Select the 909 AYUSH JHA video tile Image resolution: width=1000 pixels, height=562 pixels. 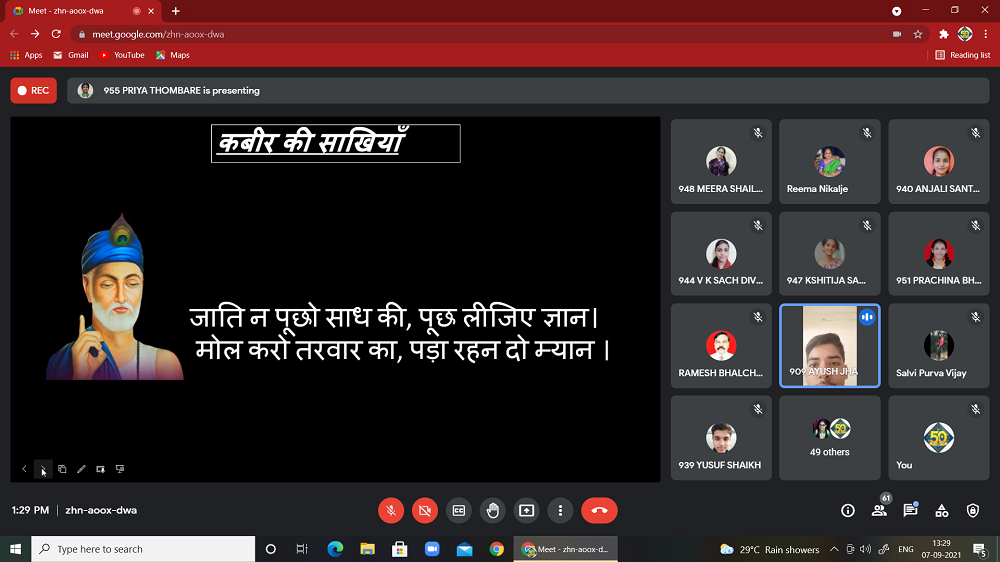(829, 346)
